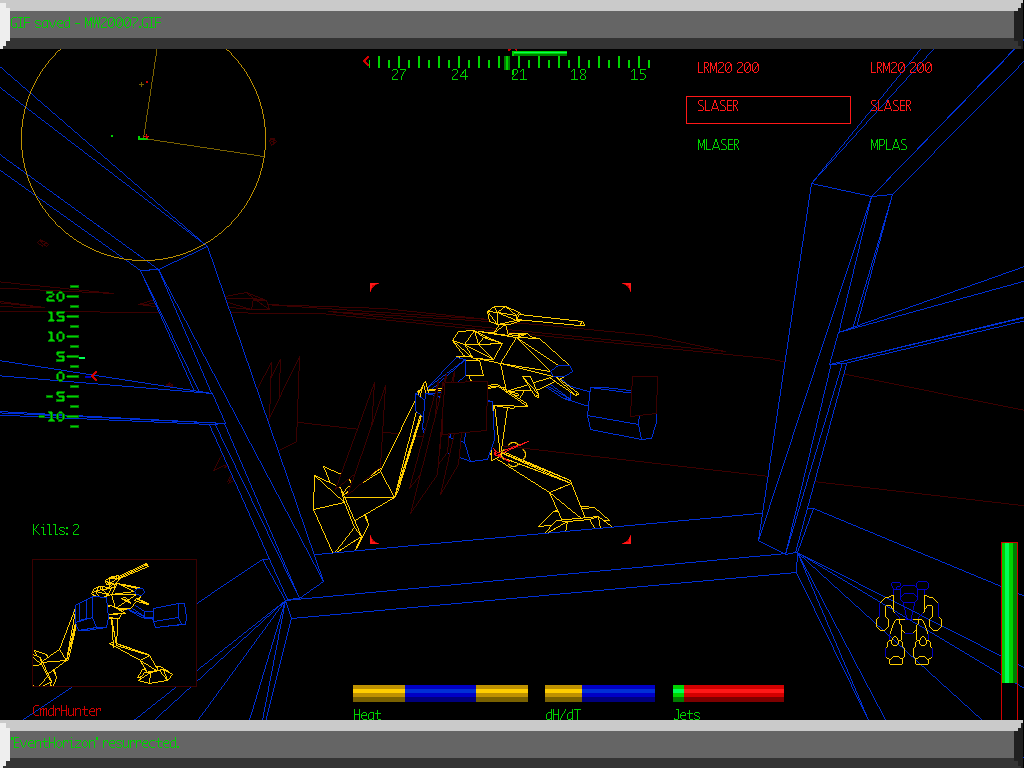
Task: Select the left LRM20 200 weapon entry
Action: pyautogui.click(x=728, y=68)
